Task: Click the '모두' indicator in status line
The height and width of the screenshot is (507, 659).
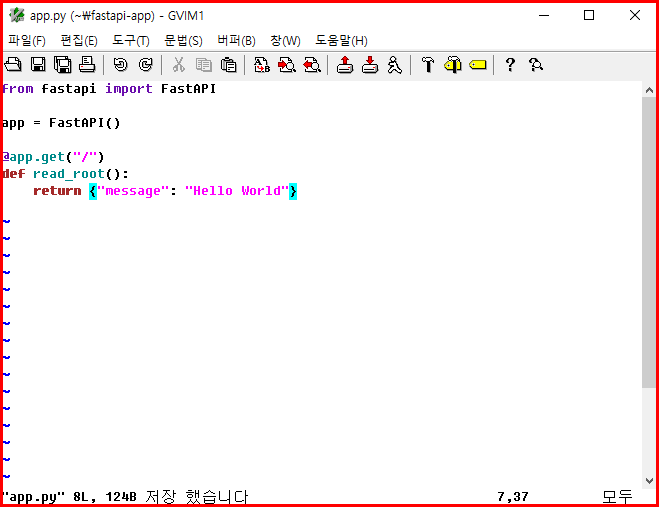Action: click(x=617, y=496)
